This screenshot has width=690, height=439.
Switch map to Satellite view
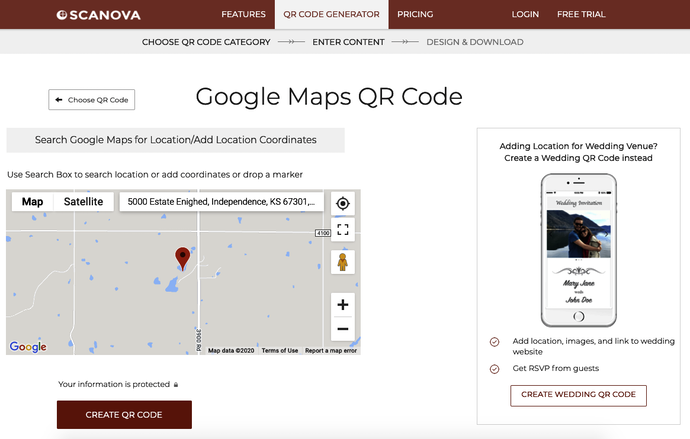84,202
